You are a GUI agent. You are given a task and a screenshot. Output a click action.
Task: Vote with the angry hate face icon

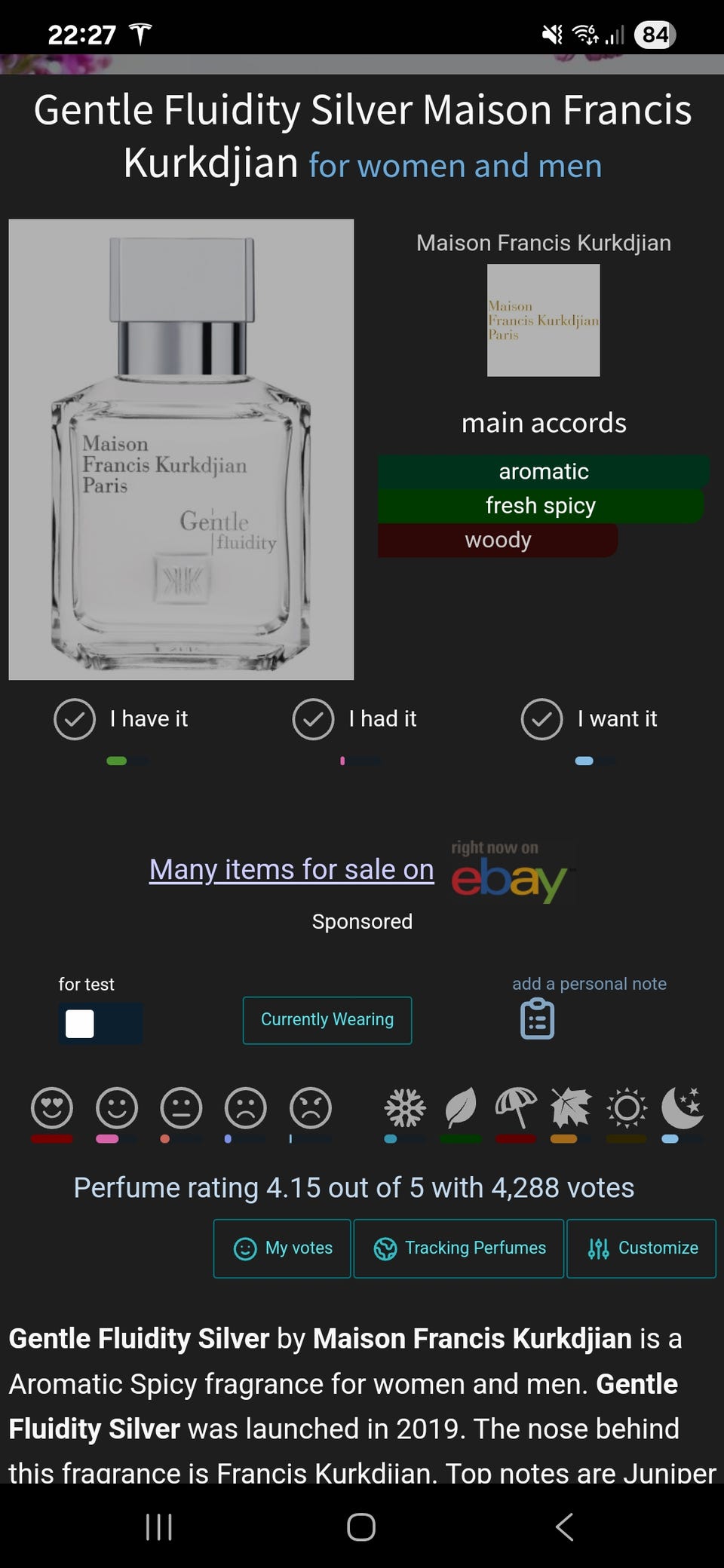click(311, 1108)
